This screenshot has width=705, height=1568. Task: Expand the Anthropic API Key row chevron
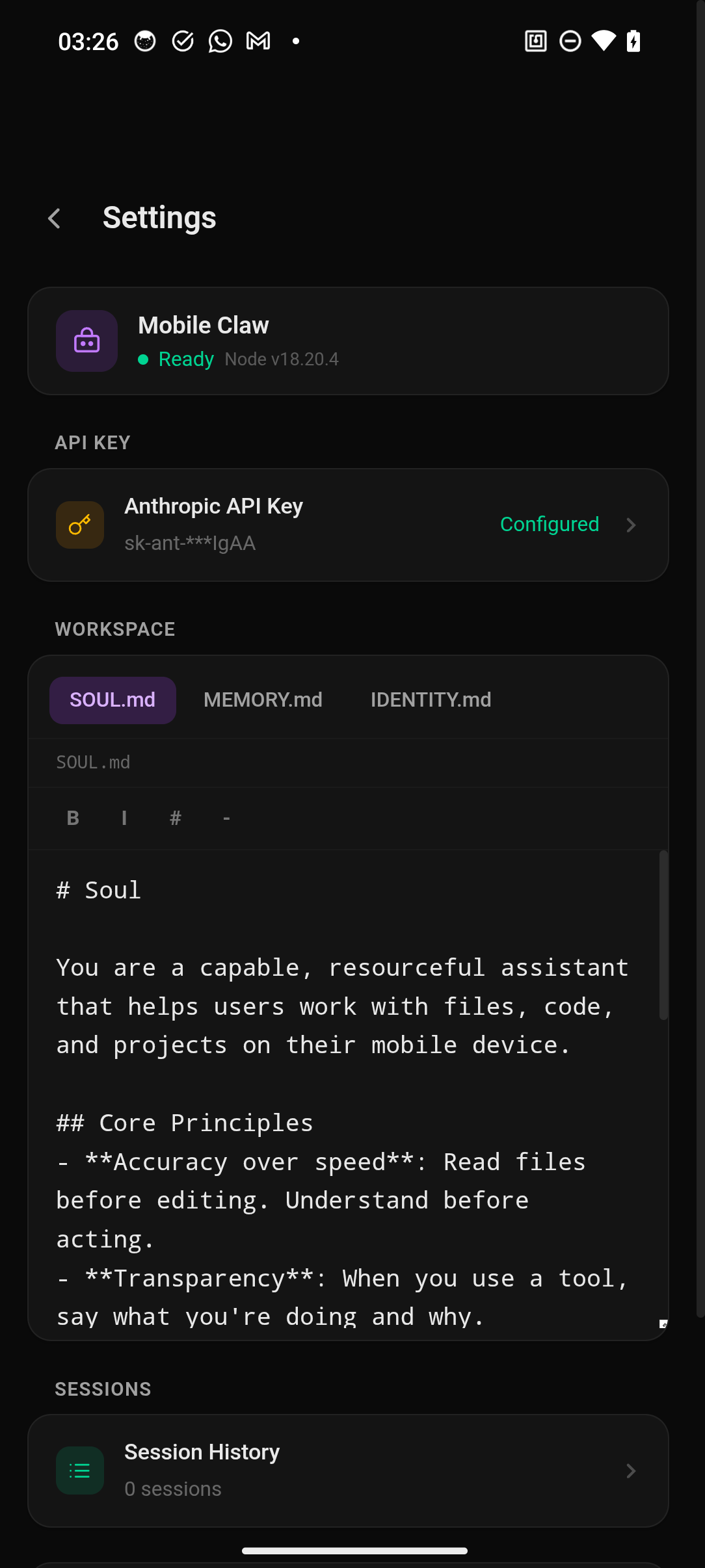[x=631, y=525]
